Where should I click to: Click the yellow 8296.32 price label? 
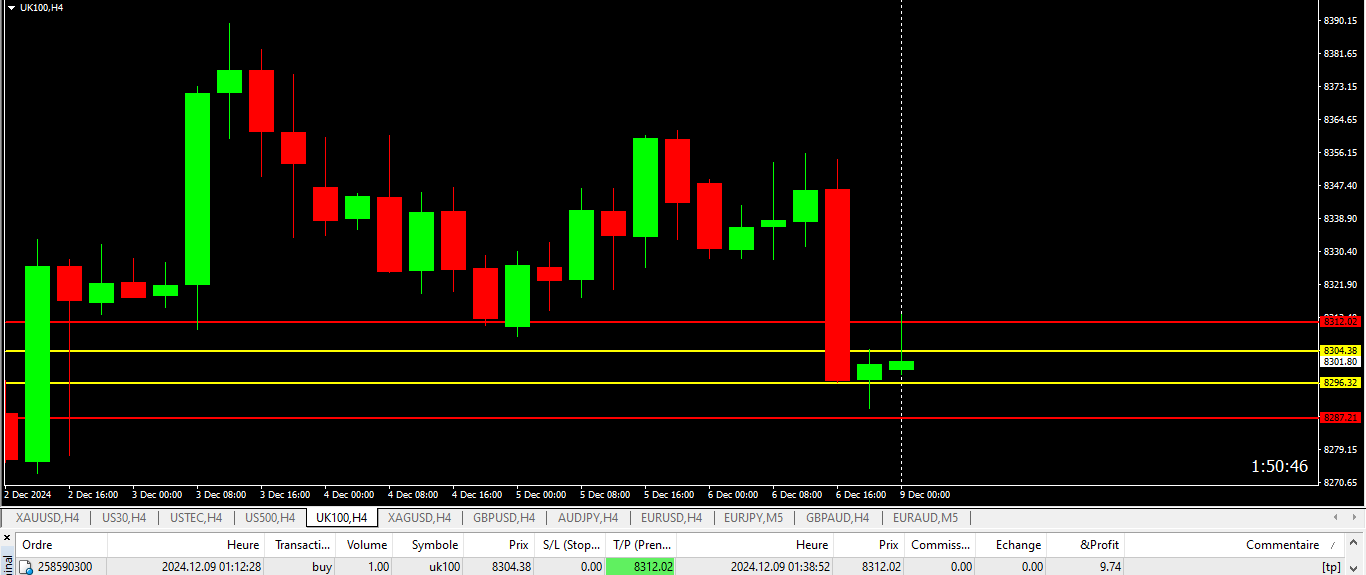[1340, 383]
